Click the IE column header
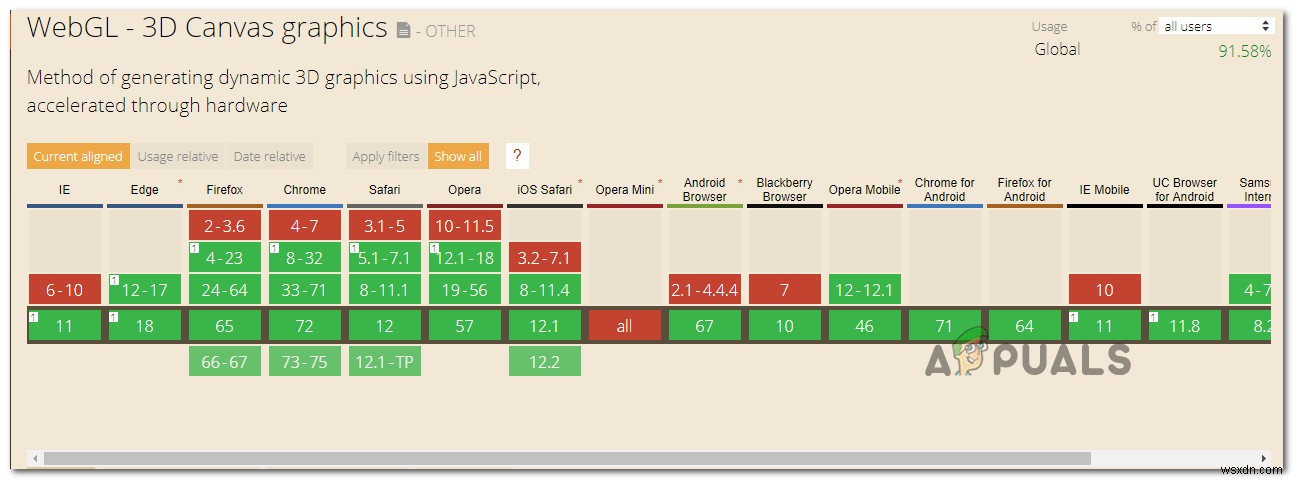Image resolution: width=1294 pixels, height=480 pixels. point(64,189)
